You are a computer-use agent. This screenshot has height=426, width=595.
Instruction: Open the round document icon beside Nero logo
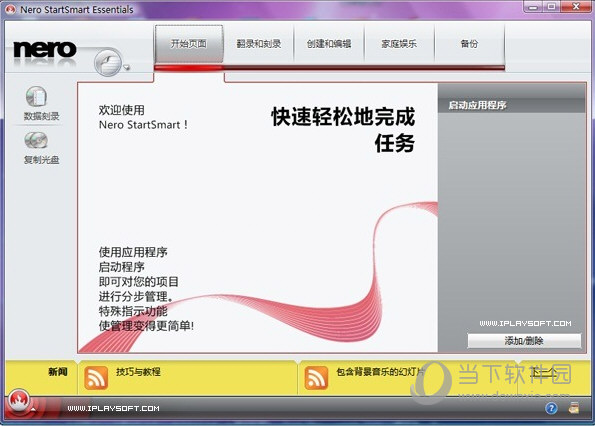point(108,62)
